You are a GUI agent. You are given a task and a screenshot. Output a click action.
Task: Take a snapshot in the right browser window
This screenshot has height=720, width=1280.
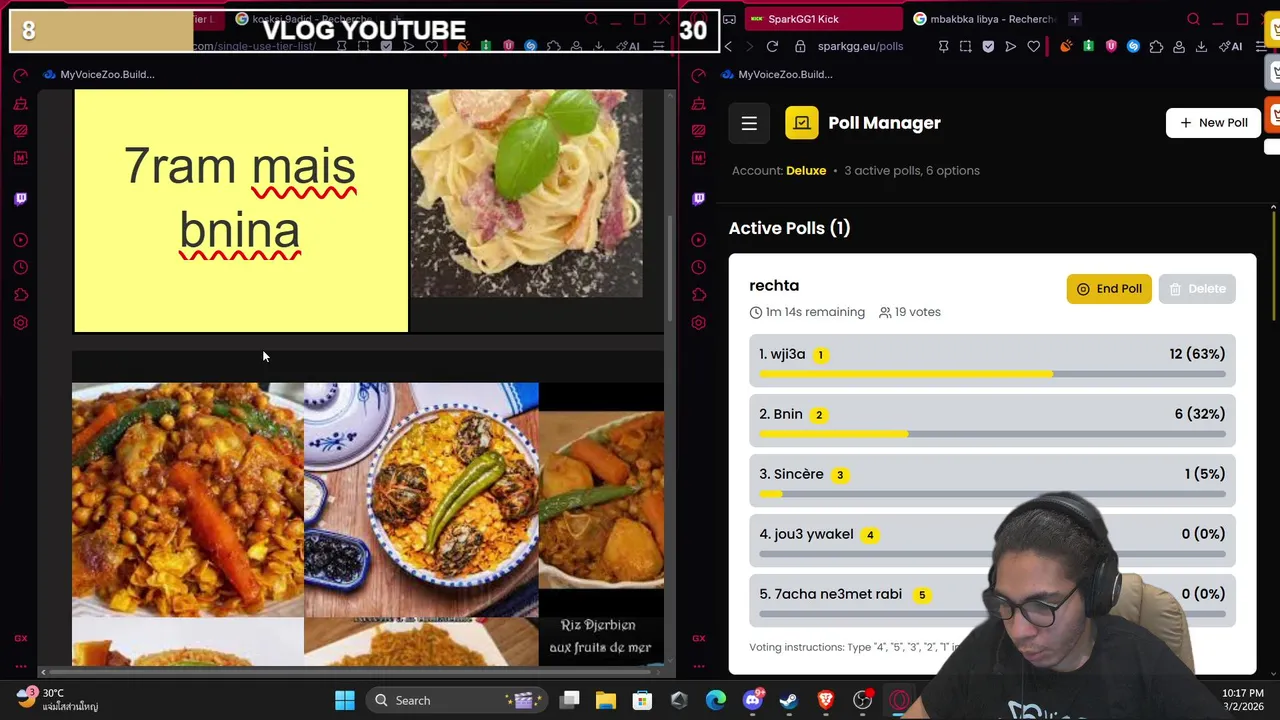tap(965, 46)
